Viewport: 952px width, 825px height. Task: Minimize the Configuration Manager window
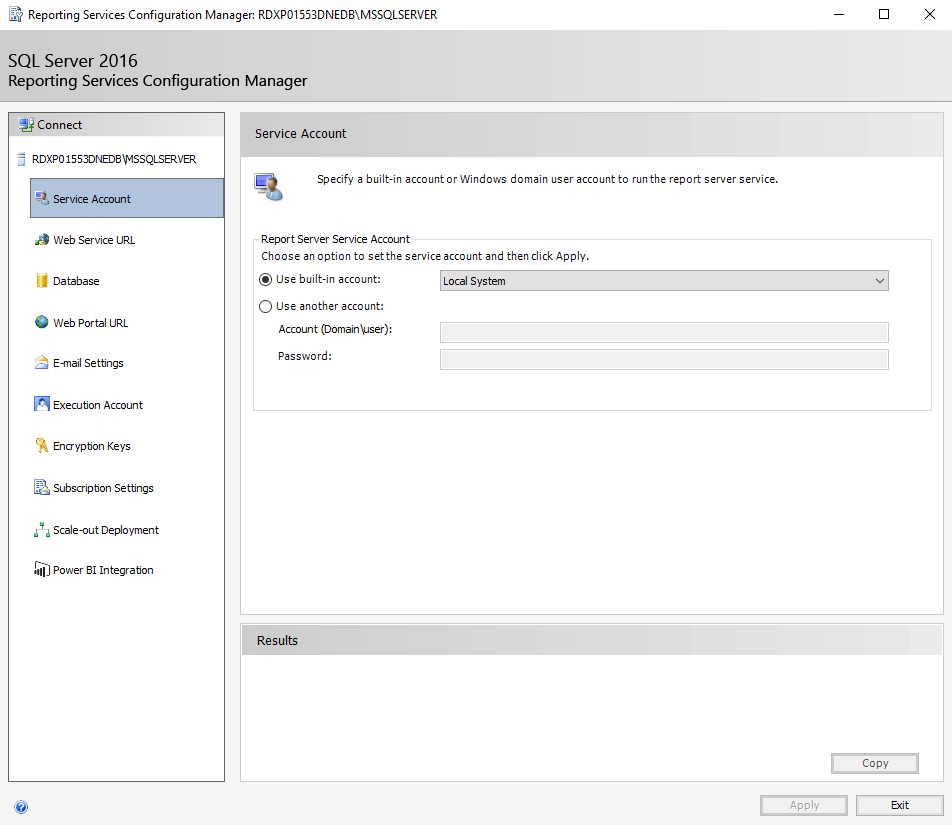tap(839, 15)
